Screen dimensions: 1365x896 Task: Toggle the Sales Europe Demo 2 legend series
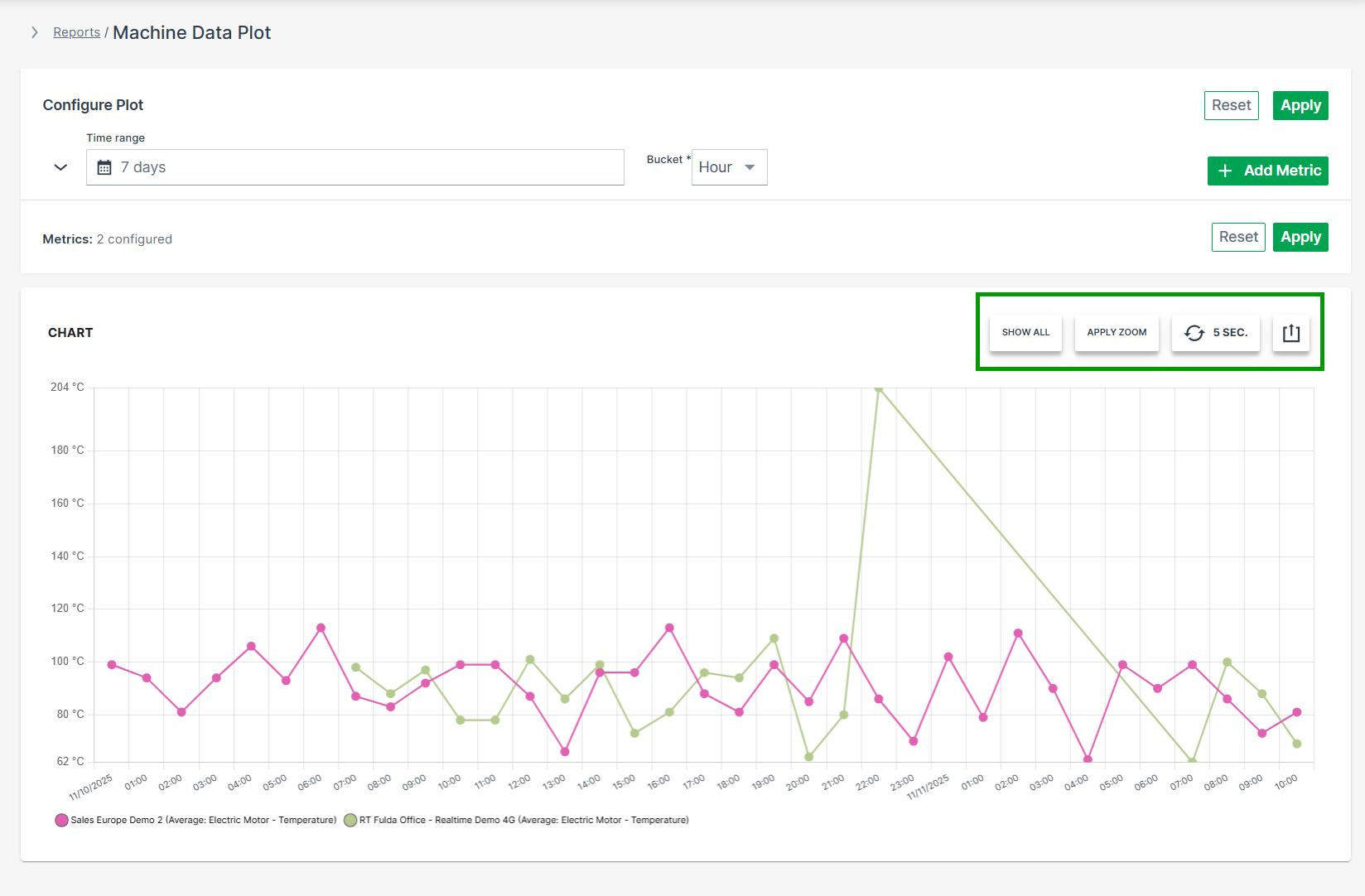[203, 820]
